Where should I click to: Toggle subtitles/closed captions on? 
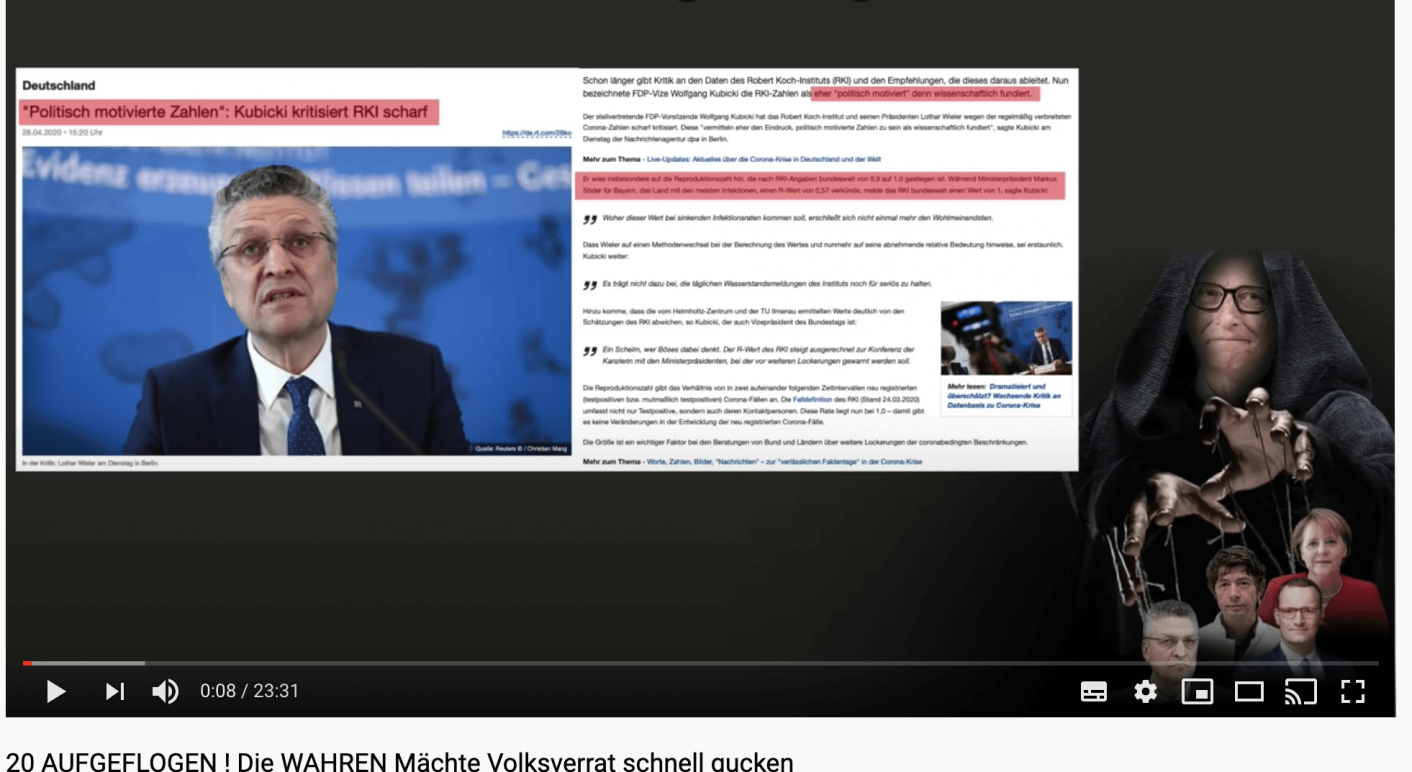(1094, 691)
